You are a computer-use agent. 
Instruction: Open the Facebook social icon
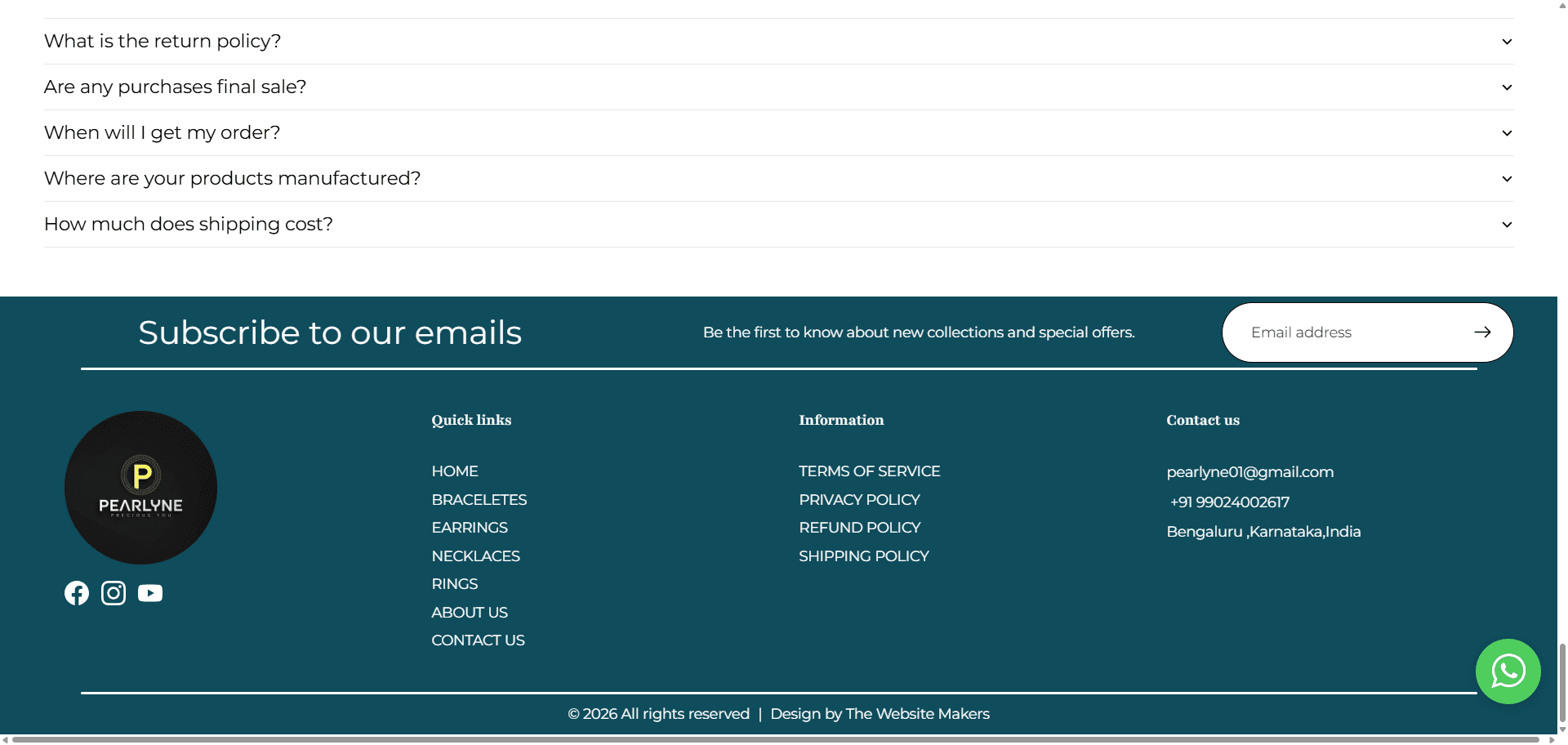[x=77, y=593]
